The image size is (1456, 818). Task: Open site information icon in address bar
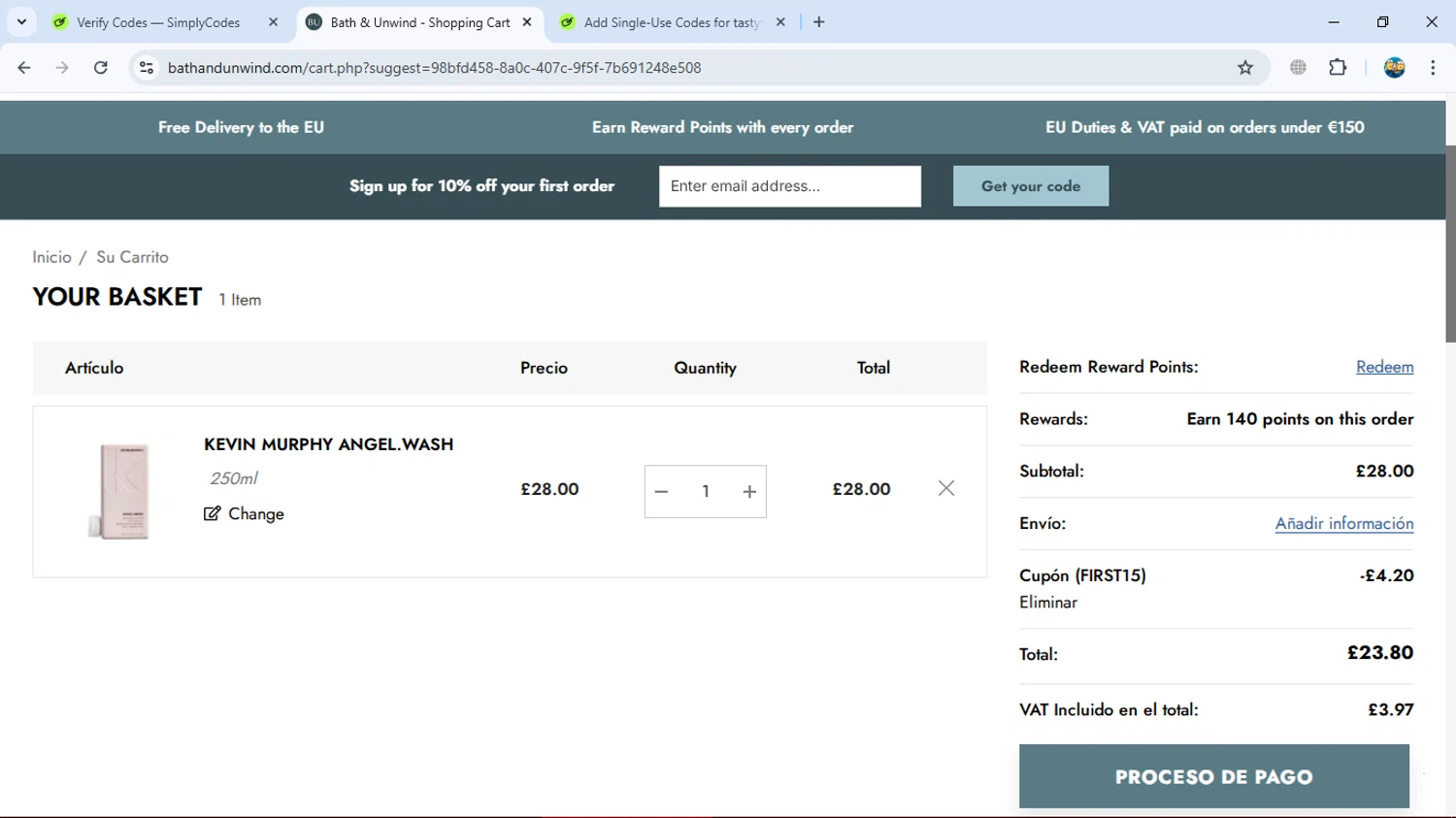(x=147, y=67)
